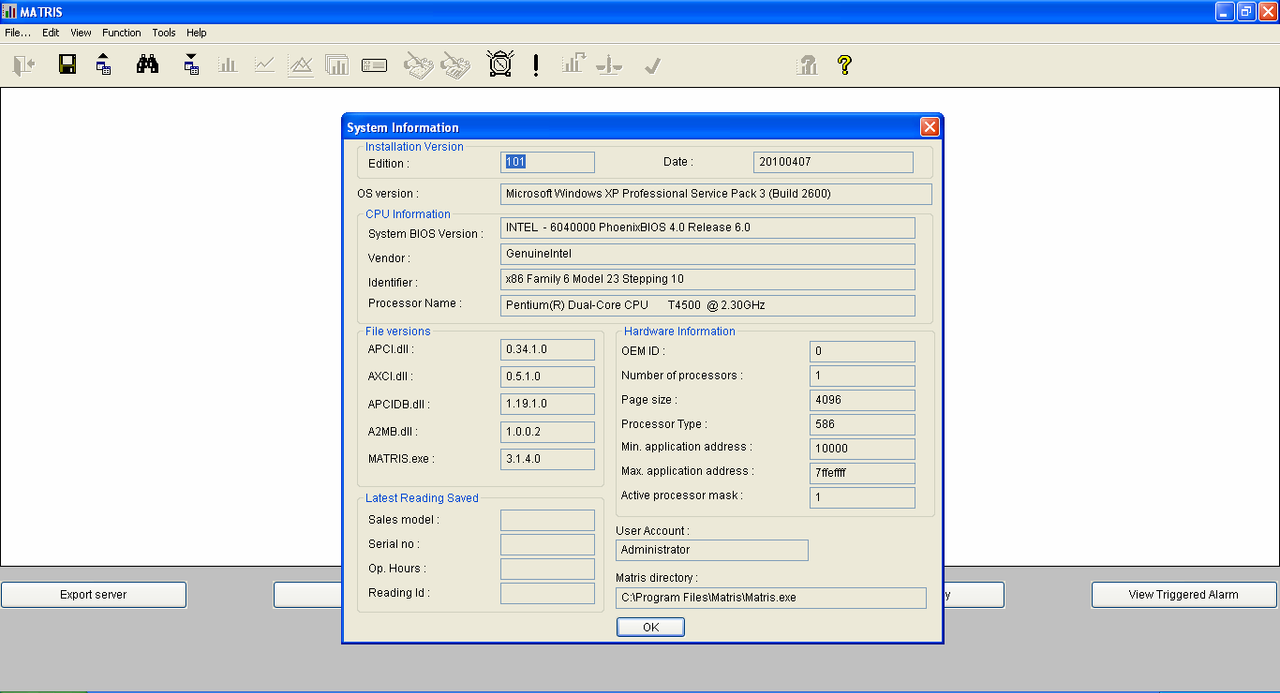Click the floppy disk save icon
The width and height of the screenshot is (1280, 693).
67,65
